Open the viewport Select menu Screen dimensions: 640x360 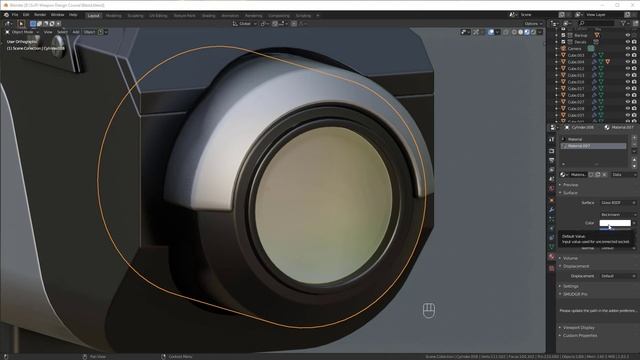coord(62,32)
